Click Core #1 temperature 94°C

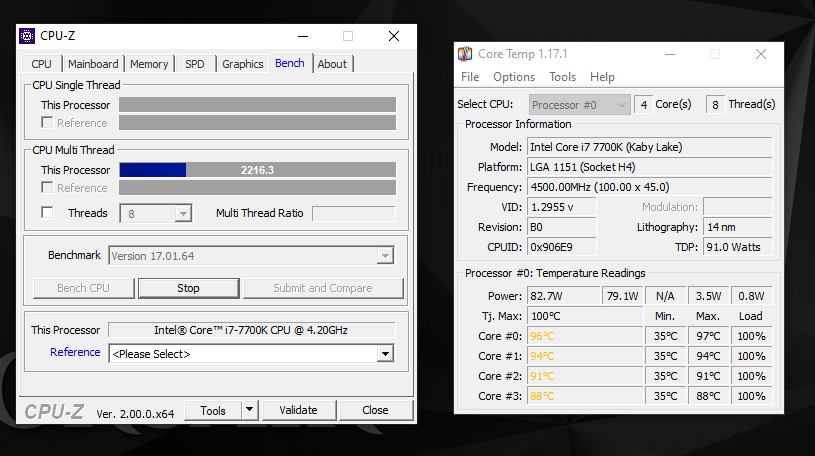[585, 356]
